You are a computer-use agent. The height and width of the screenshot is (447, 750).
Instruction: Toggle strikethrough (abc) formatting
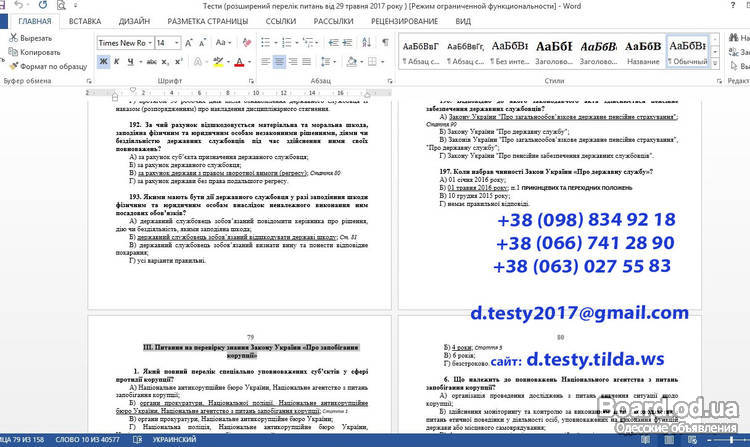click(152, 62)
